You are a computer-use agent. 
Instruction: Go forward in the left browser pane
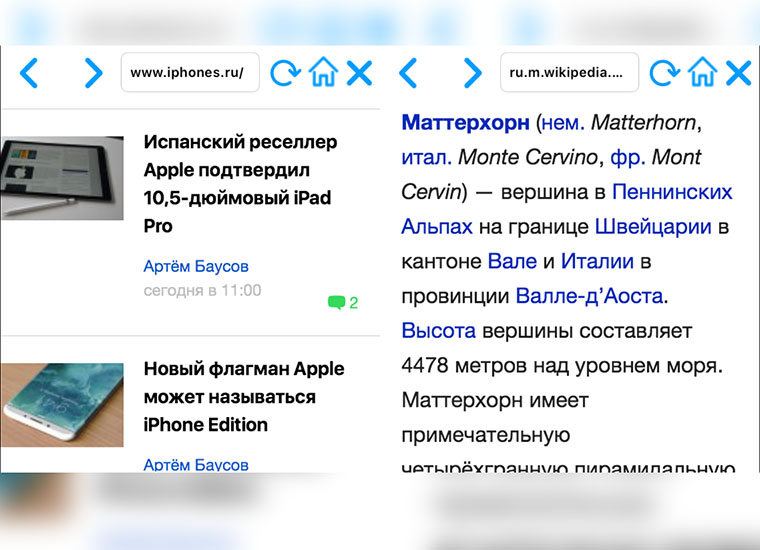[x=93, y=72]
